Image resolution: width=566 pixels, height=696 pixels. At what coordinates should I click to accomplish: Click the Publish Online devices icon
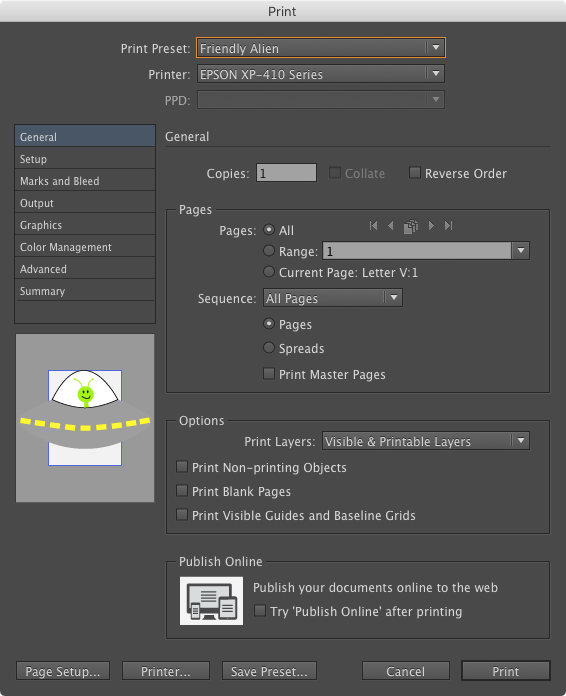[211, 601]
